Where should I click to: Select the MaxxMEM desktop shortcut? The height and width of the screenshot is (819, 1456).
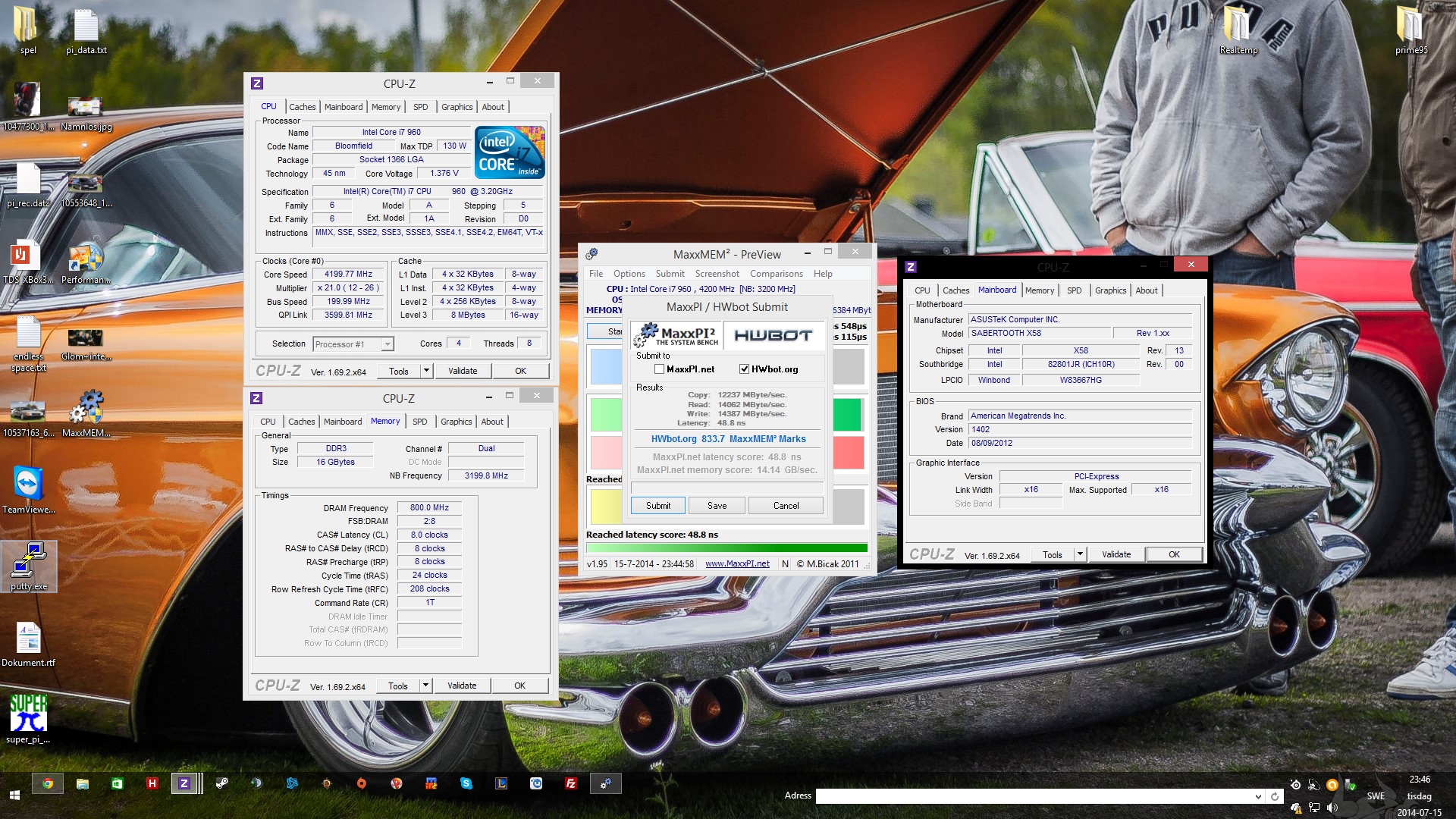coord(86,413)
